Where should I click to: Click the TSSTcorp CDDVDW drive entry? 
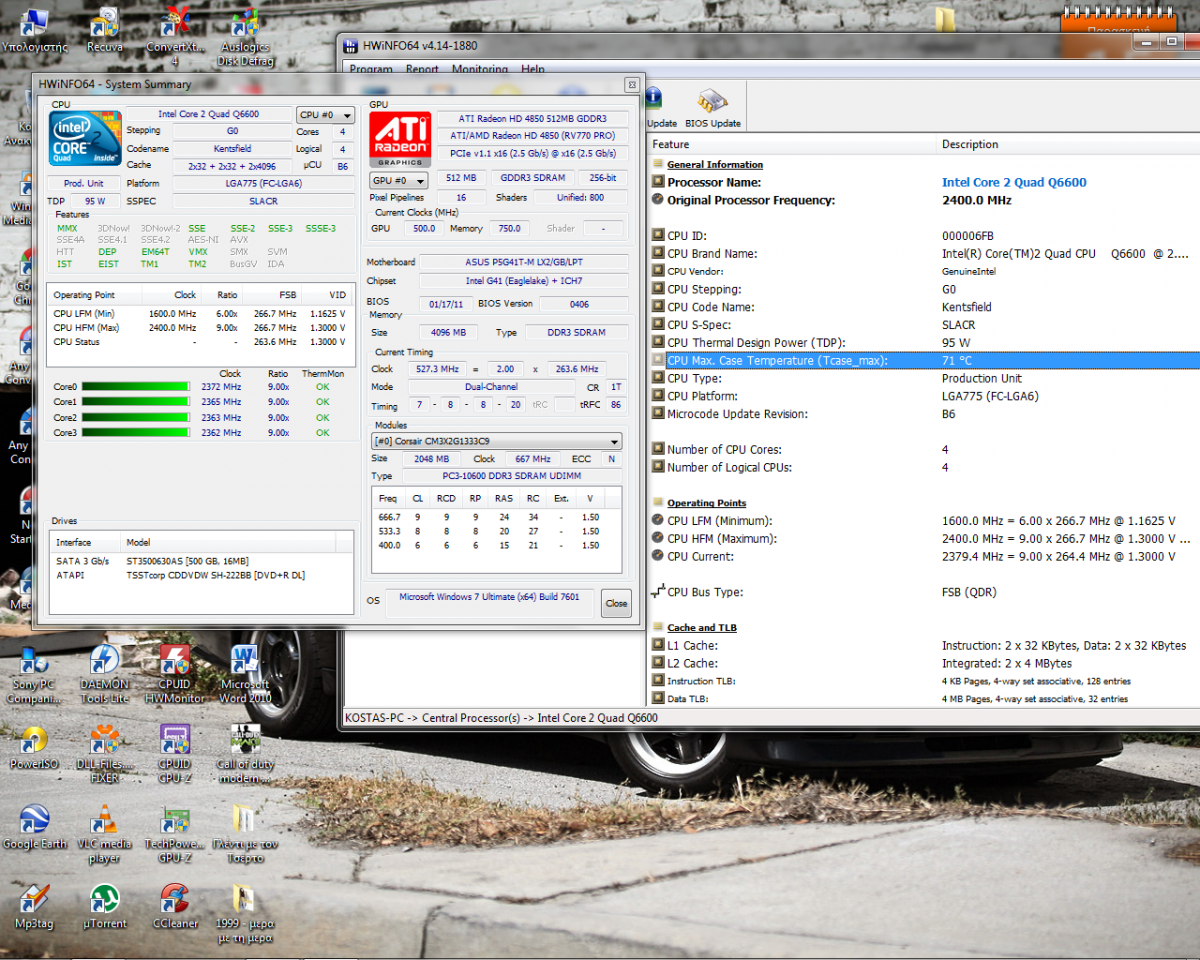coord(203,575)
